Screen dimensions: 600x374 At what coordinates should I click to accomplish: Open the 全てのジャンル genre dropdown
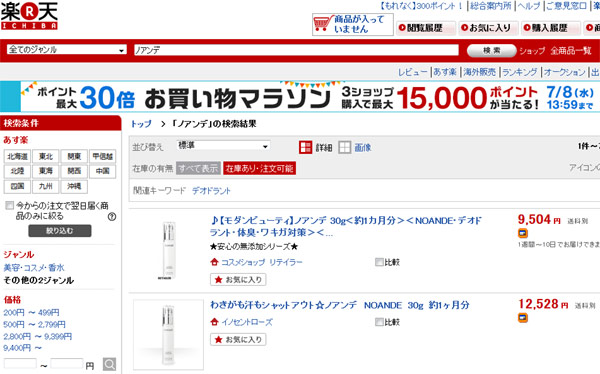pyautogui.click(x=67, y=50)
